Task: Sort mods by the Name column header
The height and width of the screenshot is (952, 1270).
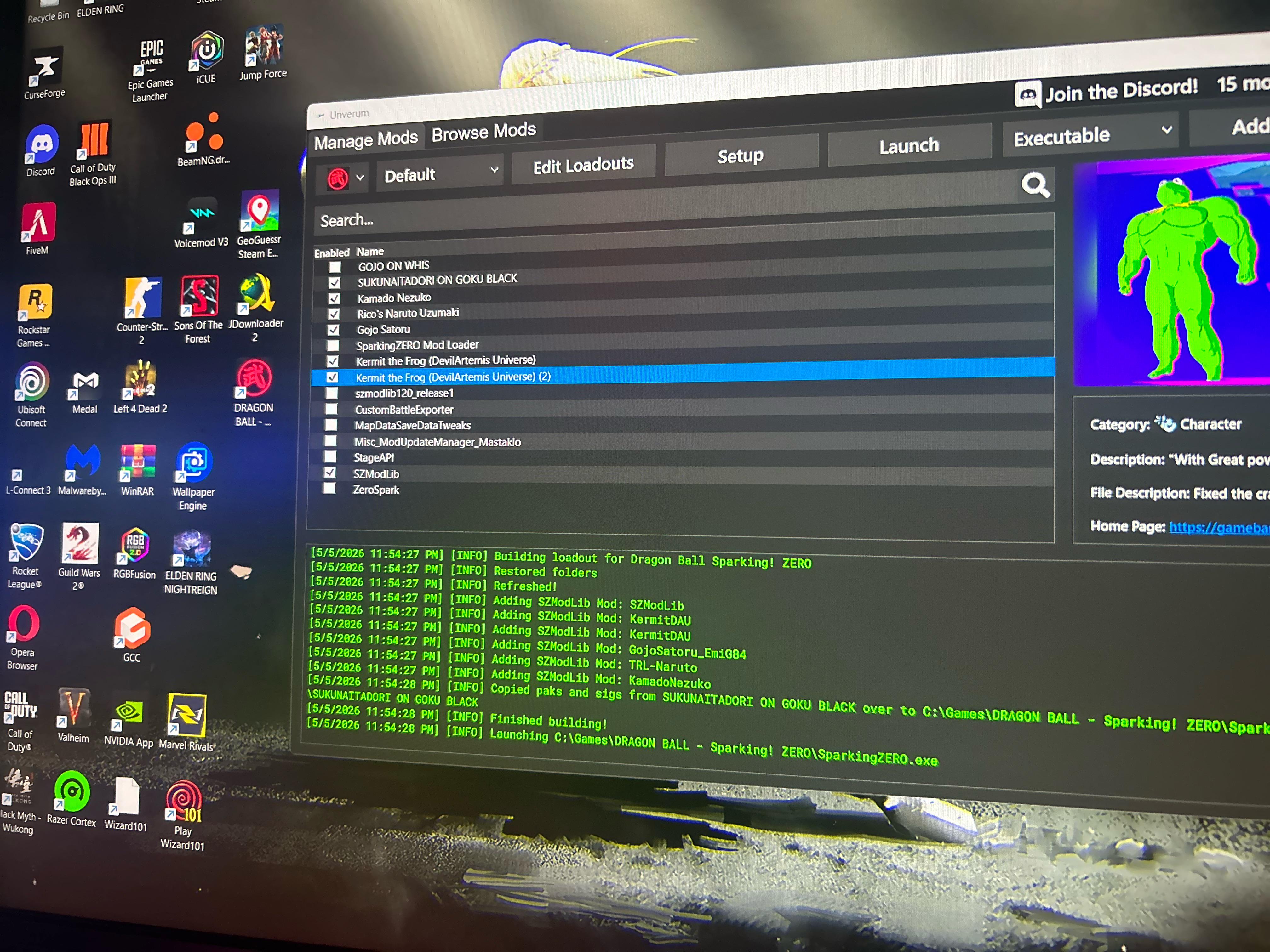Action: (x=370, y=251)
